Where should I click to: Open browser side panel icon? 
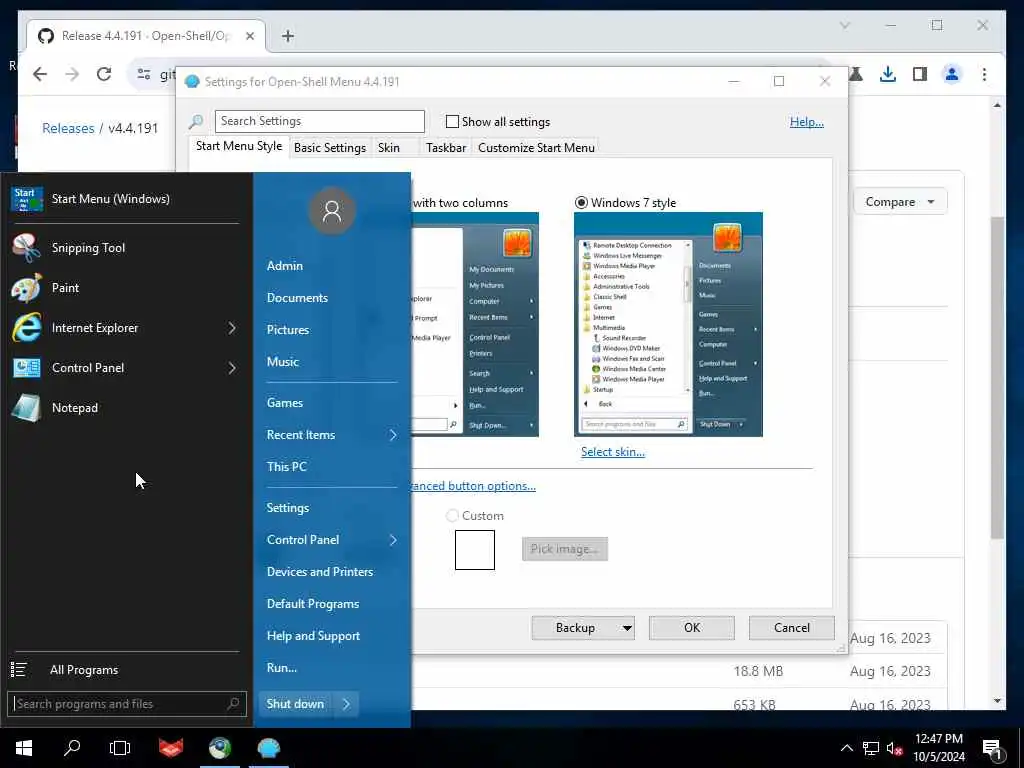920,74
